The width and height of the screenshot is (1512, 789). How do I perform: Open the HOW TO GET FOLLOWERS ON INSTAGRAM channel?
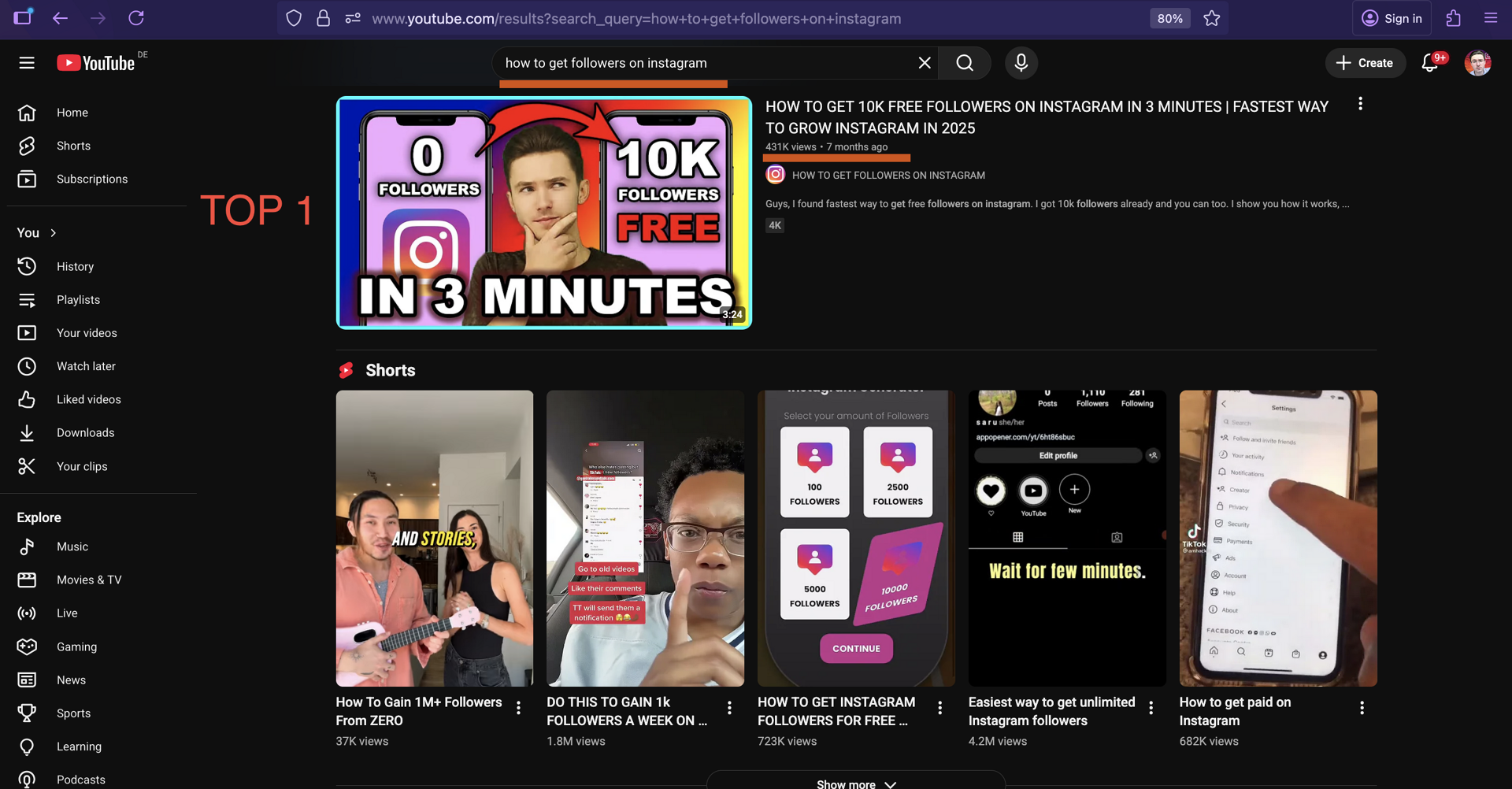pos(888,176)
